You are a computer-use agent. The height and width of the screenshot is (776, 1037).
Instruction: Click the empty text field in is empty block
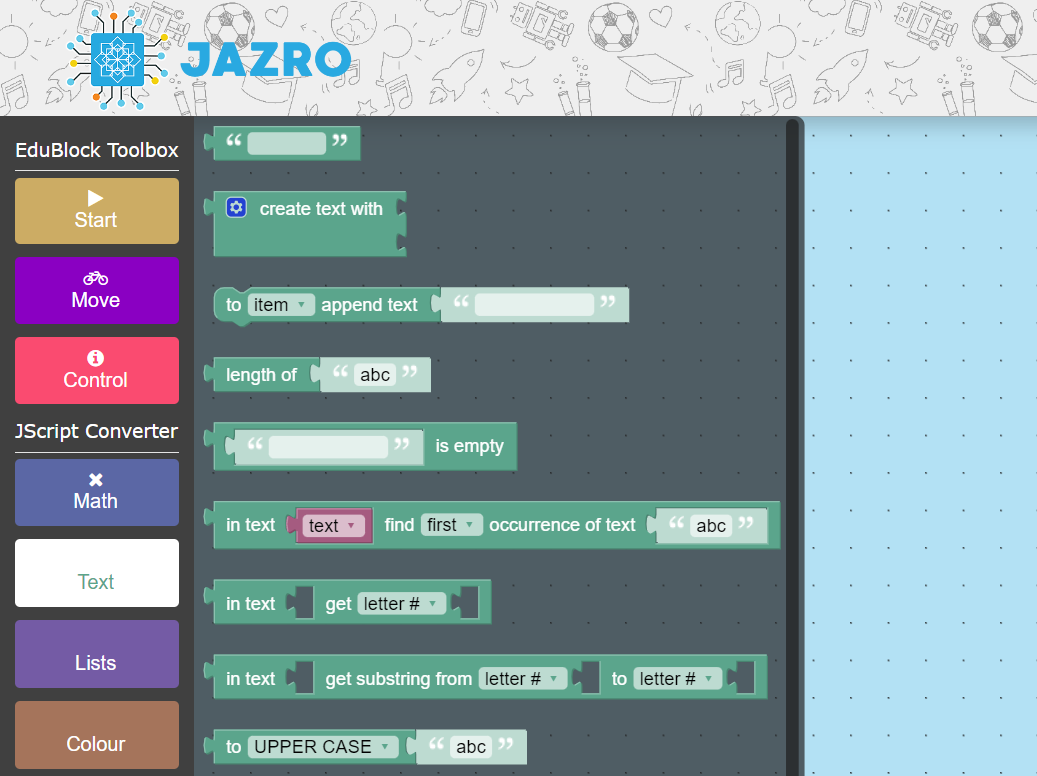328,446
